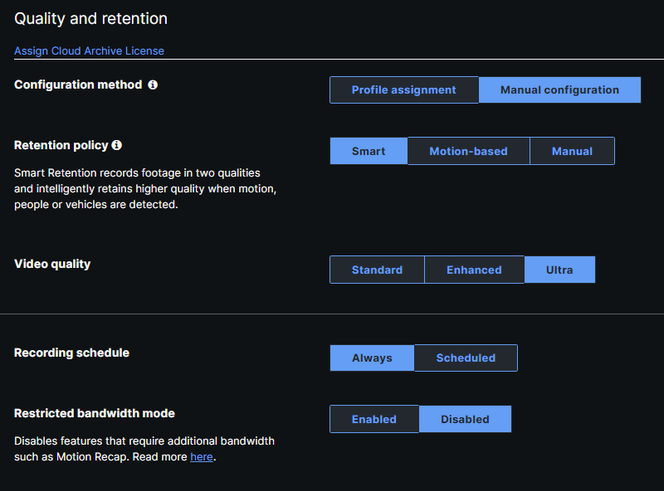
Task: Open the Assign Cloud Archive License link
Action: tap(89, 51)
